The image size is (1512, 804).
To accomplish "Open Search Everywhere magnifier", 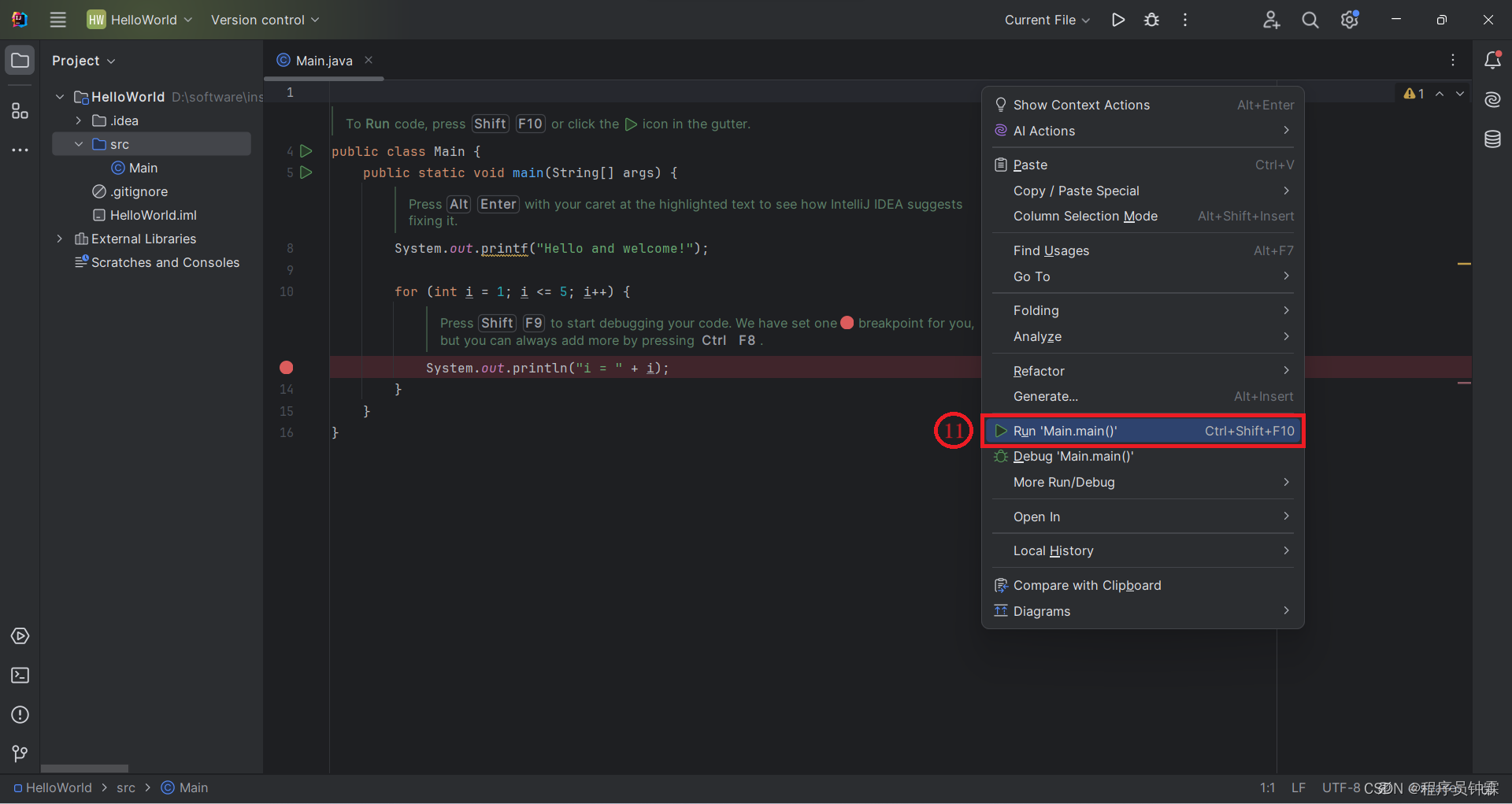I will 1310,20.
